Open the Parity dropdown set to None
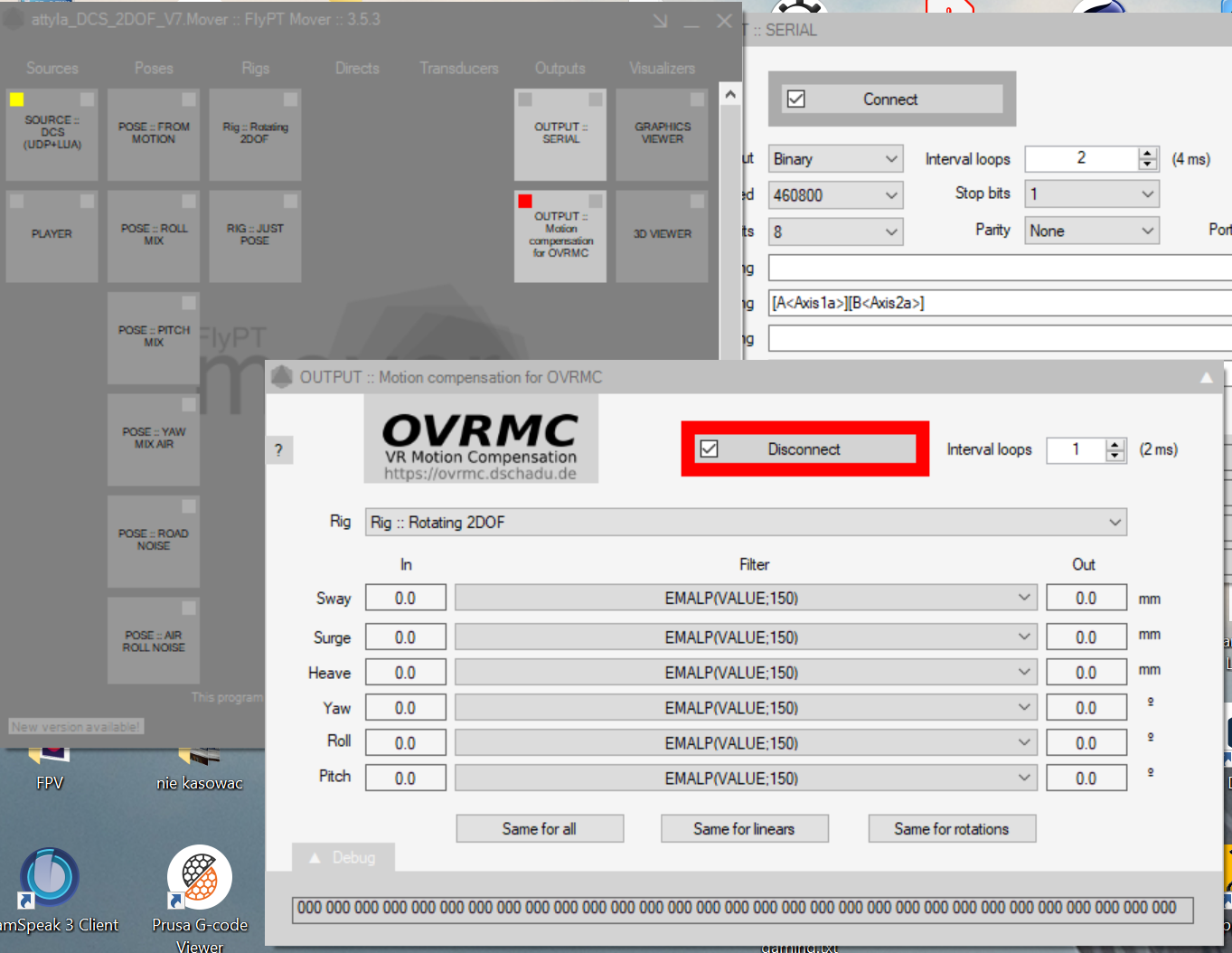This screenshot has height=953, width=1232. (1092, 231)
